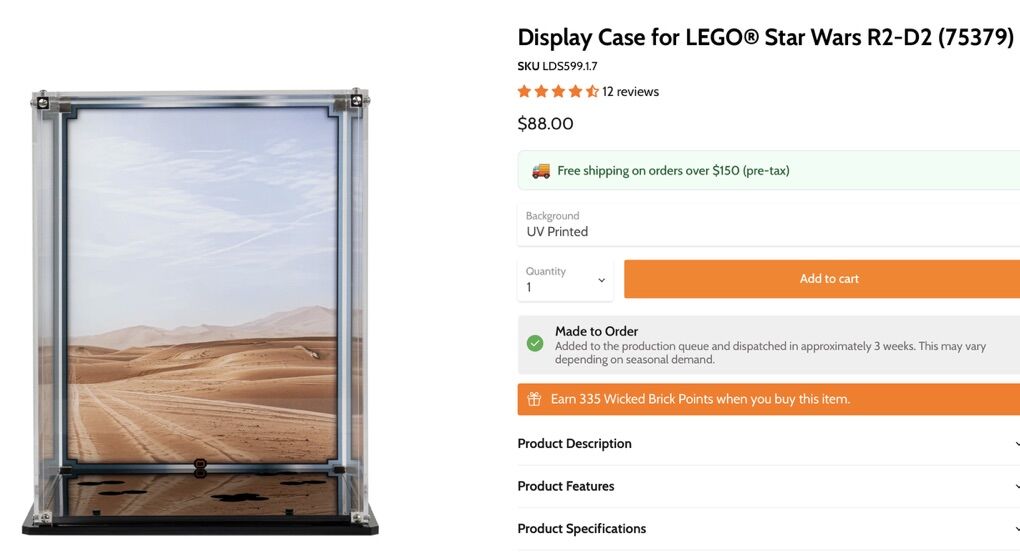Viewport: 1020px width, 554px height.
Task: Open the Quantity selector dropdown
Action: click(x=565, y=280)
